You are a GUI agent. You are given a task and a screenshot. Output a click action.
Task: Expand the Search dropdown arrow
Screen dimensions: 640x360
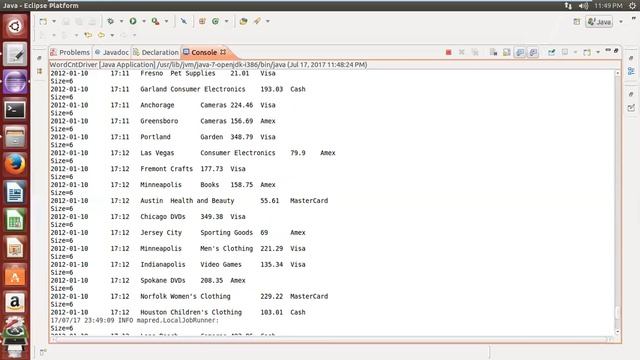(x=268, y=21)
